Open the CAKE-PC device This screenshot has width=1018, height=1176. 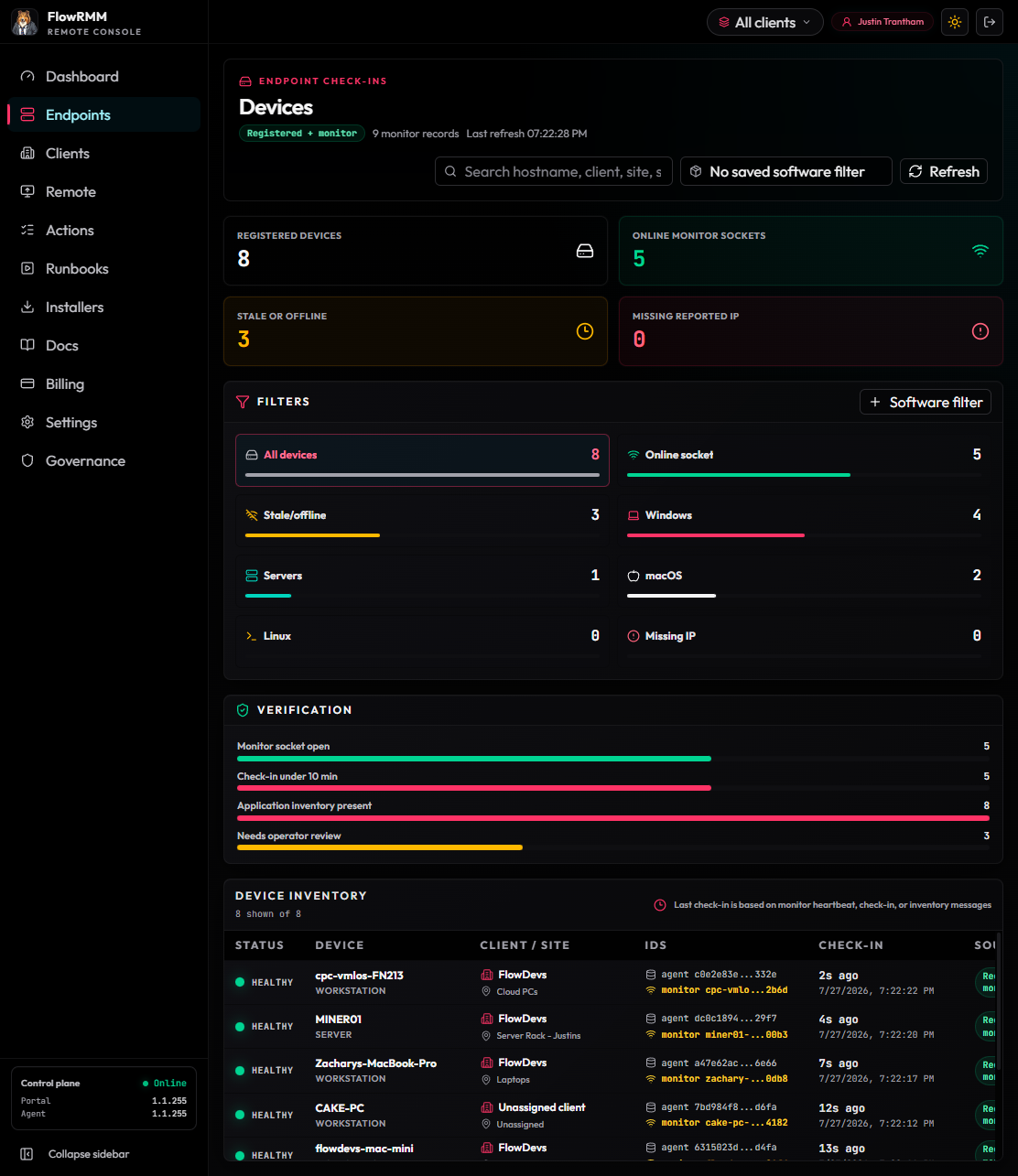[339, 1107]
